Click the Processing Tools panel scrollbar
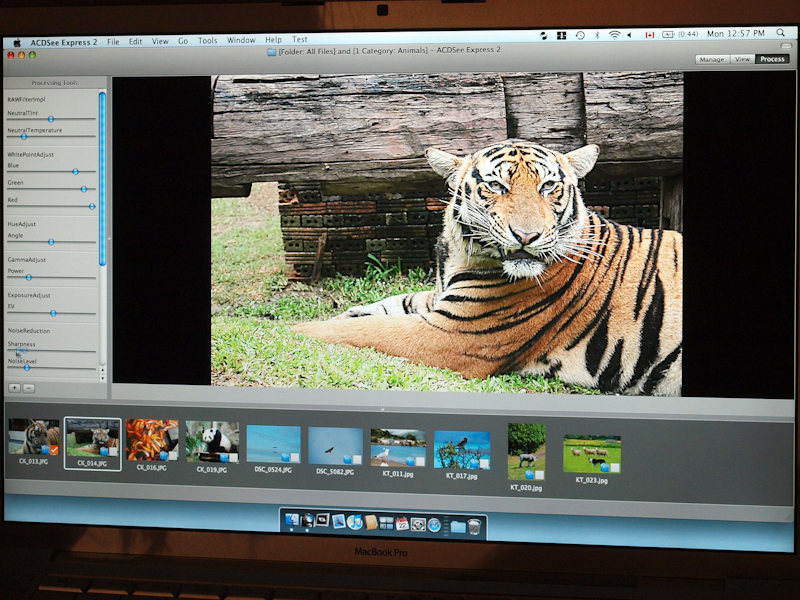 tap(103, 179)
